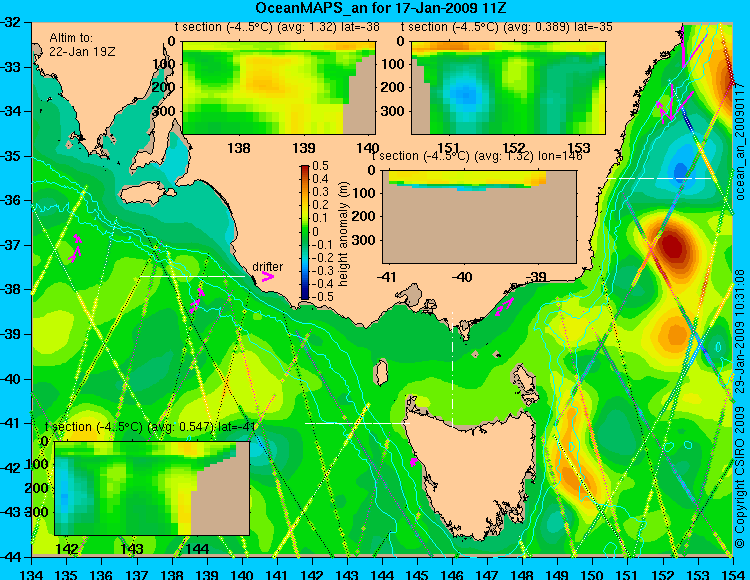
Task: Click the lat=-41 section title
Action: tap(151, 427)
